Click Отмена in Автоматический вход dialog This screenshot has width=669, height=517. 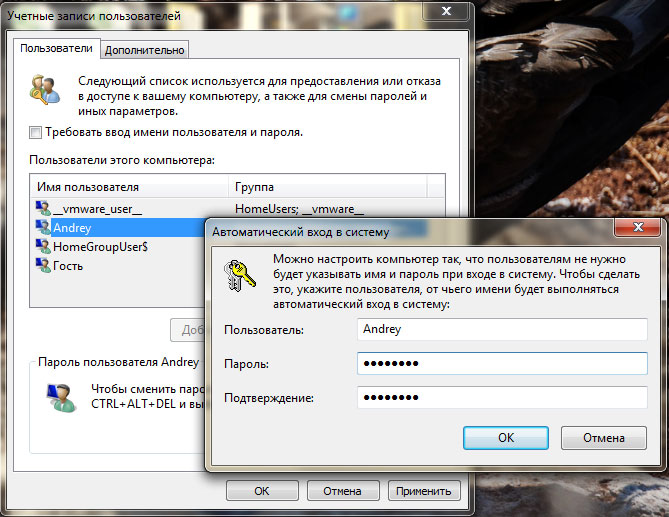(x=604, y=438)
